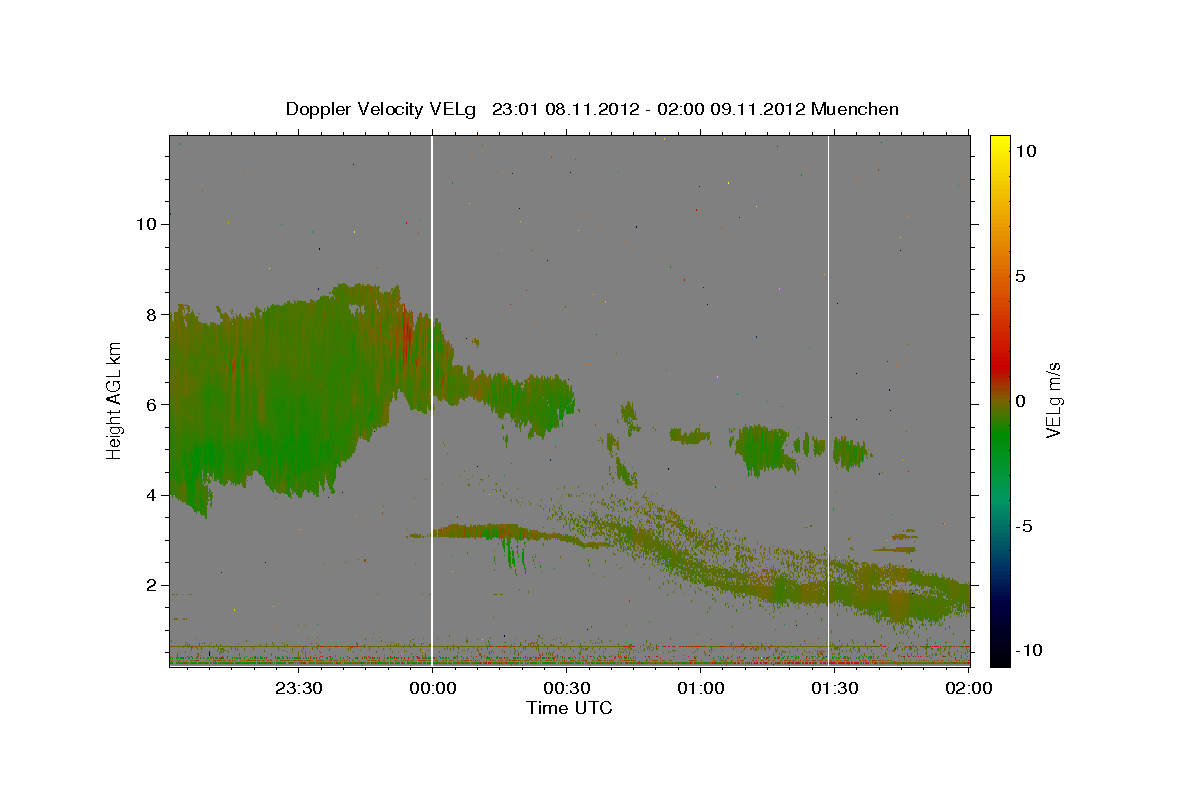Click the yellow top of the velocity colorbar
This screenshot has height=800, width=1200.
(1000, 145)
